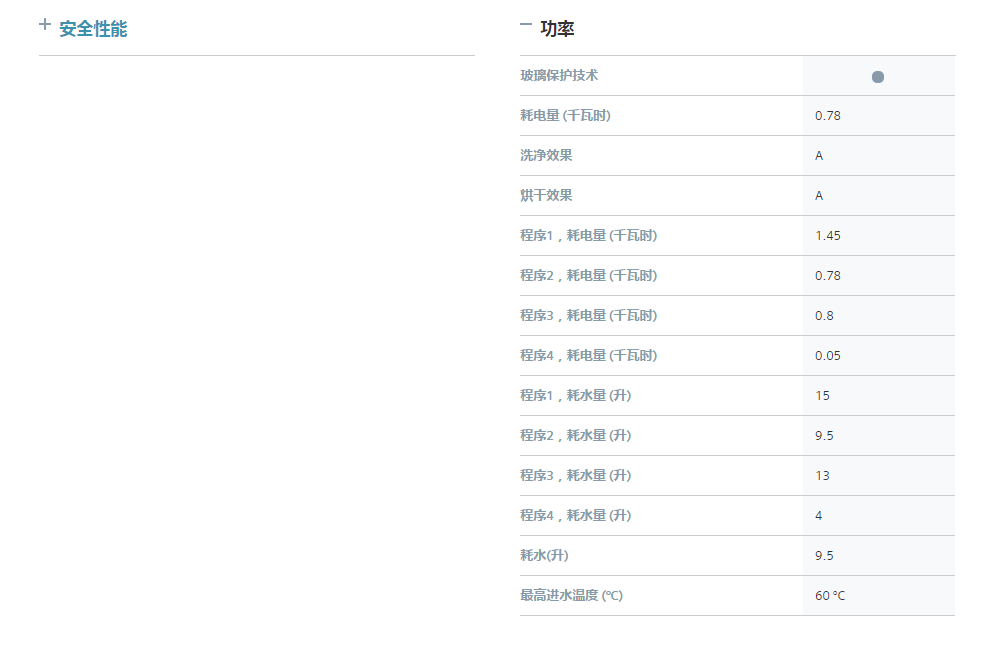The width and height of the screenshot is (995, 645).
Task: Select the 洗净效果 row
Action: (737, 156)
